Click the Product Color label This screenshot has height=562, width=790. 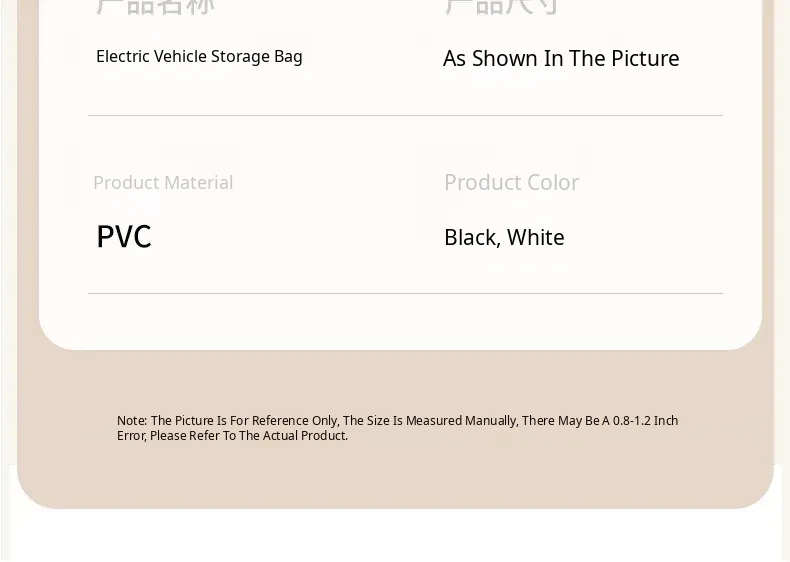(511, 182)
